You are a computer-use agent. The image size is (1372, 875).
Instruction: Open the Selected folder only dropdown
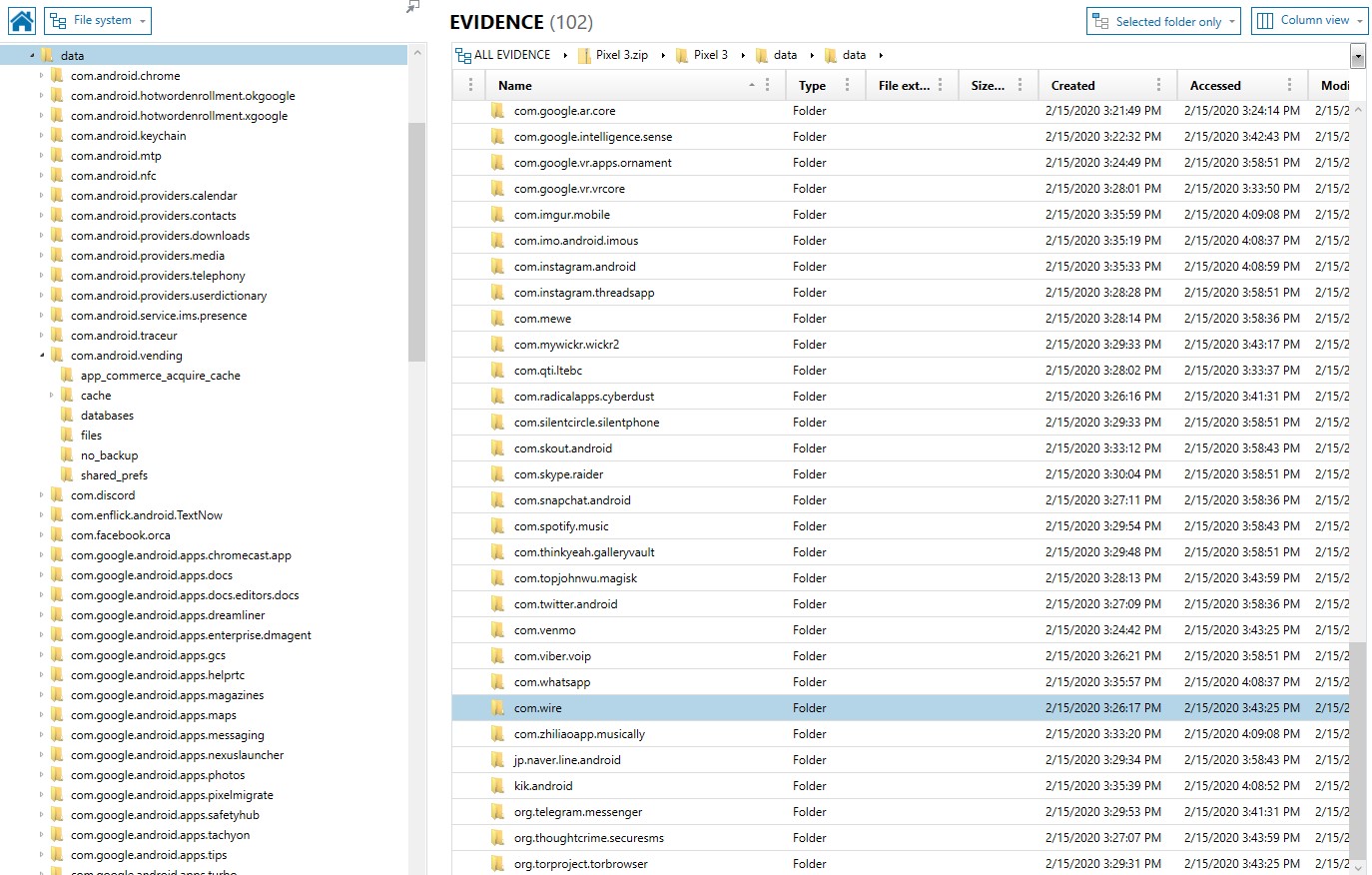(x=1163, y=21)
